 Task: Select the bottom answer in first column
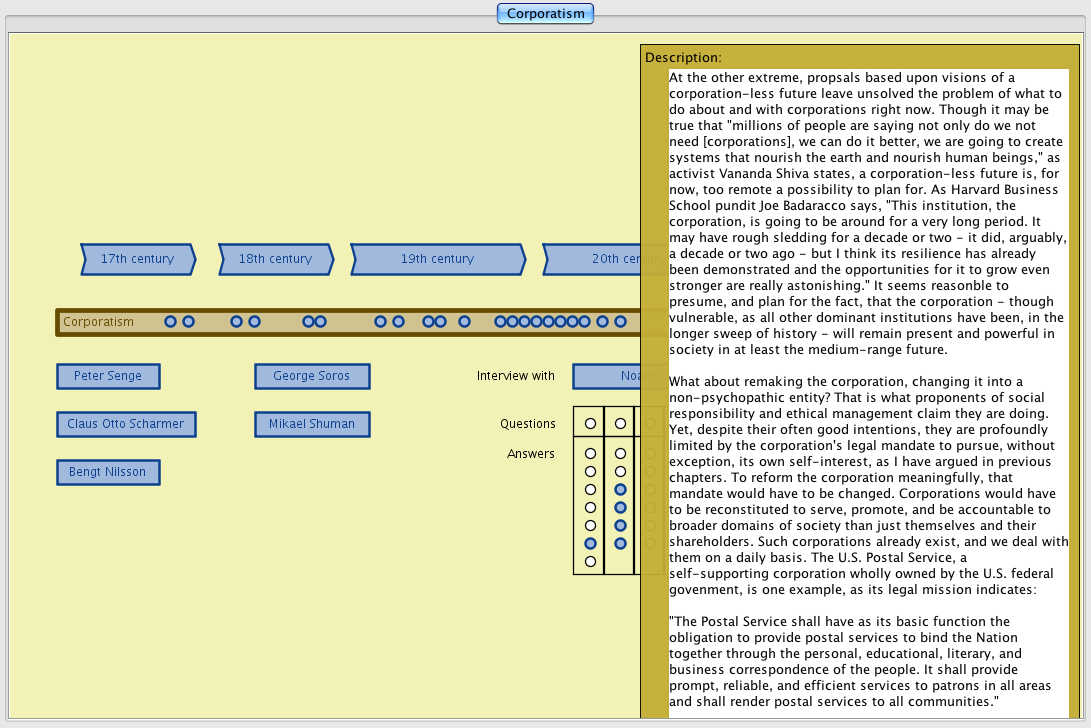coord(590,561)
